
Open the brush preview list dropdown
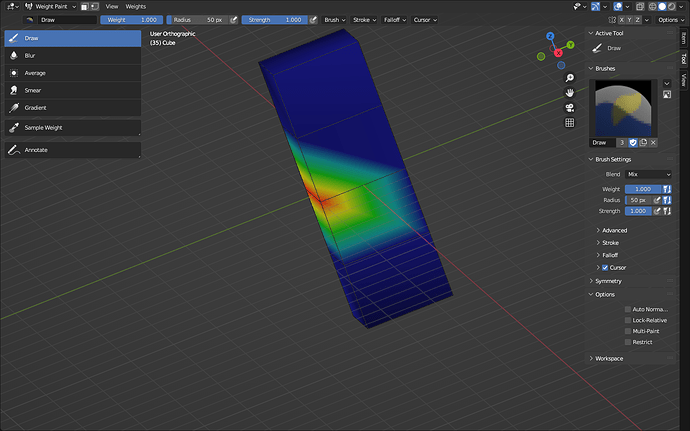coord(667,83)
